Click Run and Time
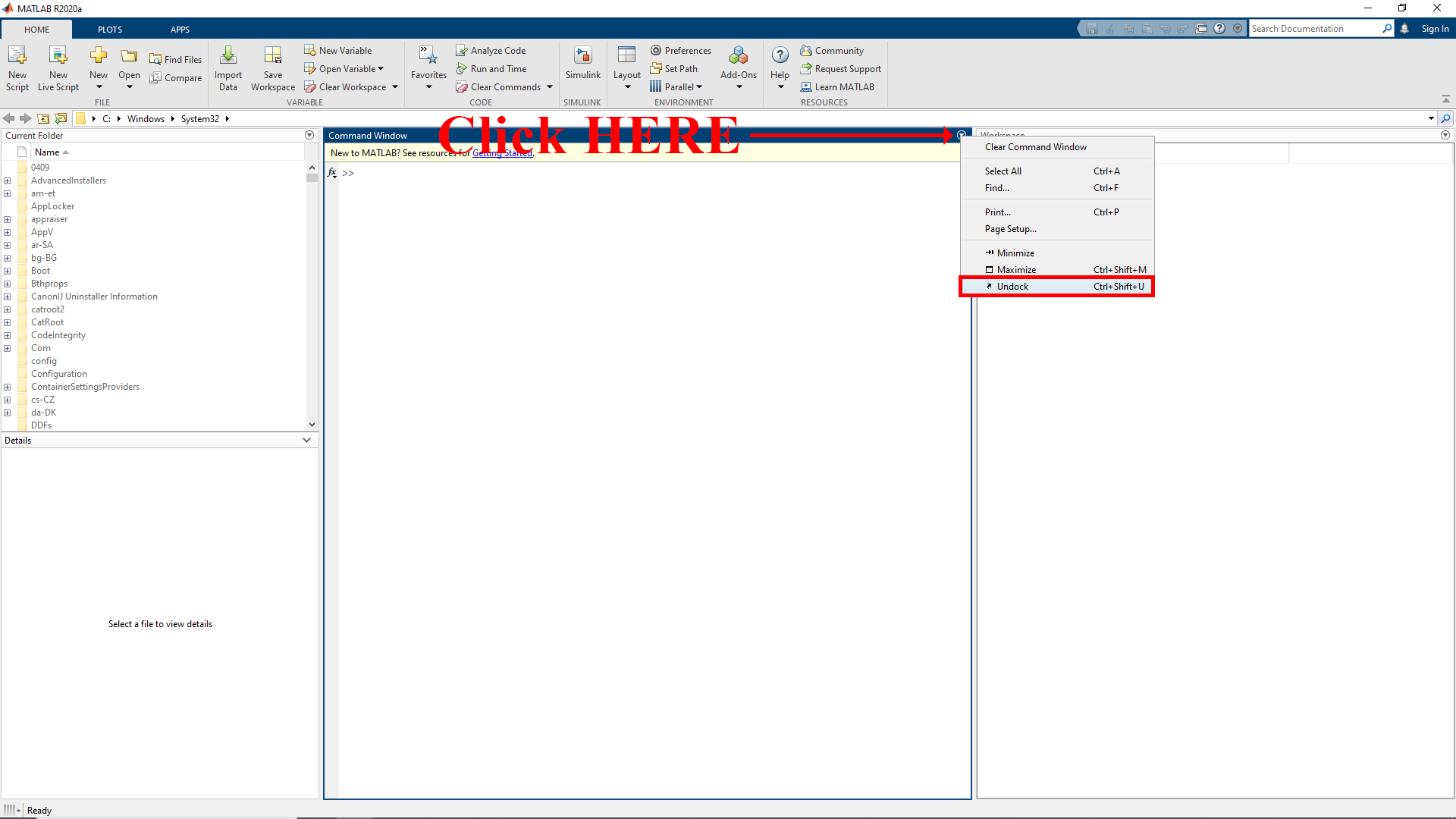Image resolution: width=1456 pixels, height=819 pixels. tap(491, 68)
